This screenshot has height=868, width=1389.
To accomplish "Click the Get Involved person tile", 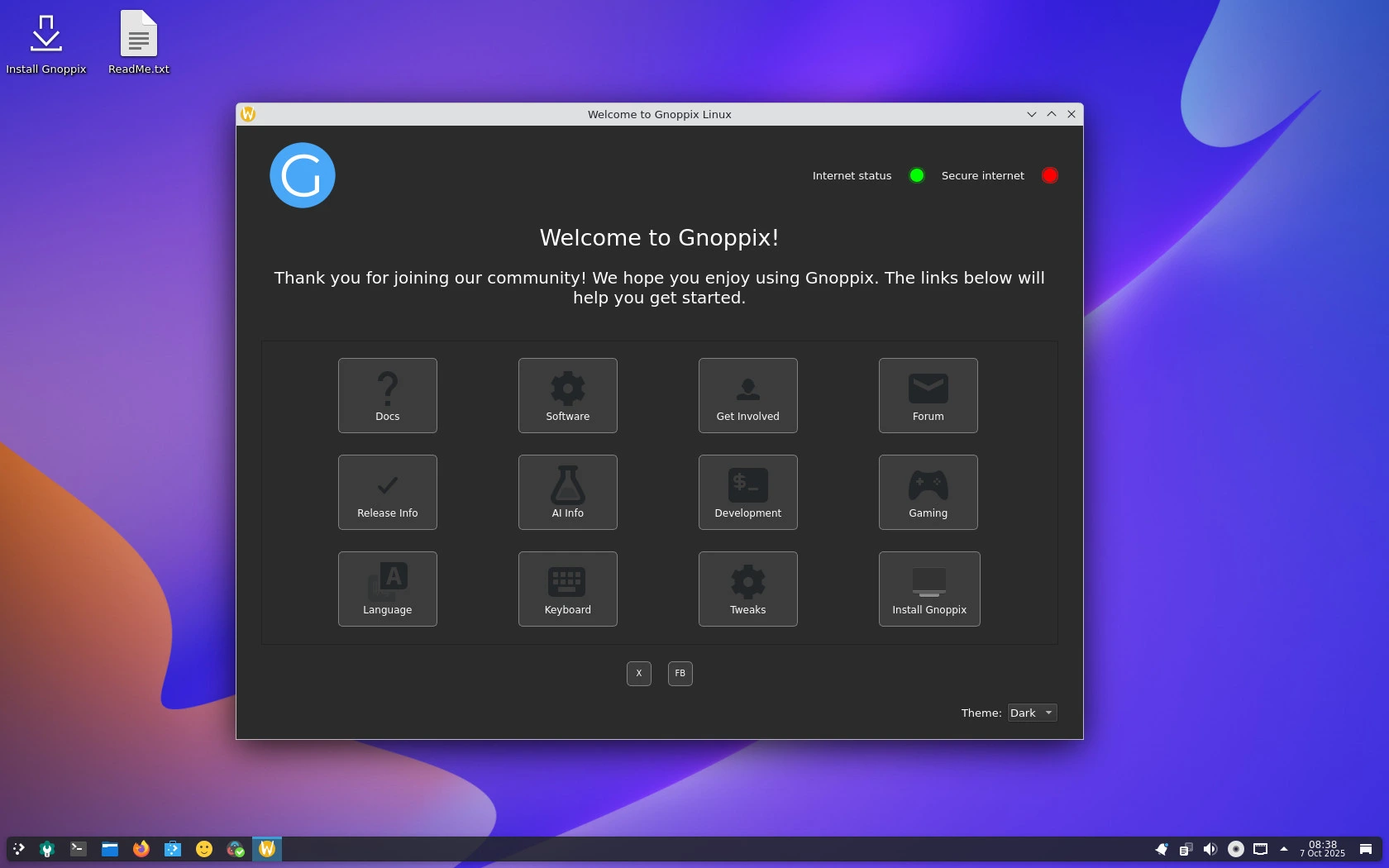I will [x=747, y=395].
